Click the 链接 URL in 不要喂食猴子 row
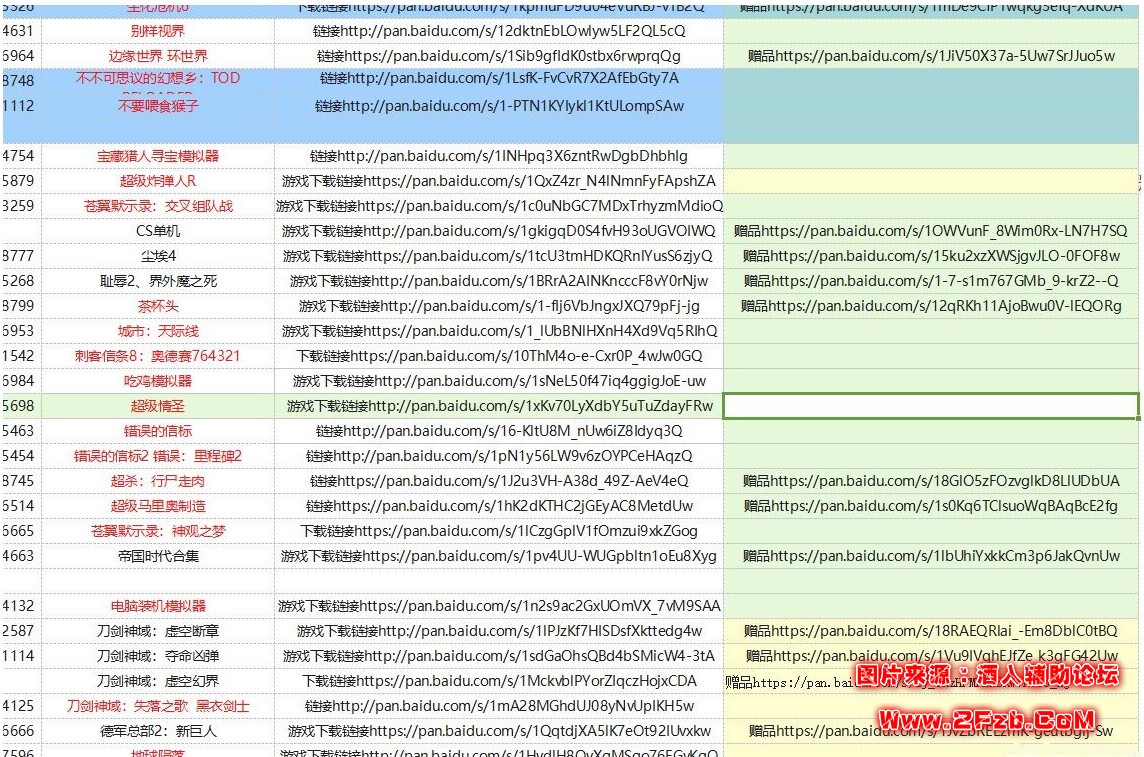Image resolution: width=1144 pixels, height=757 pixels. pyautogui.click(x=499, y=106)
